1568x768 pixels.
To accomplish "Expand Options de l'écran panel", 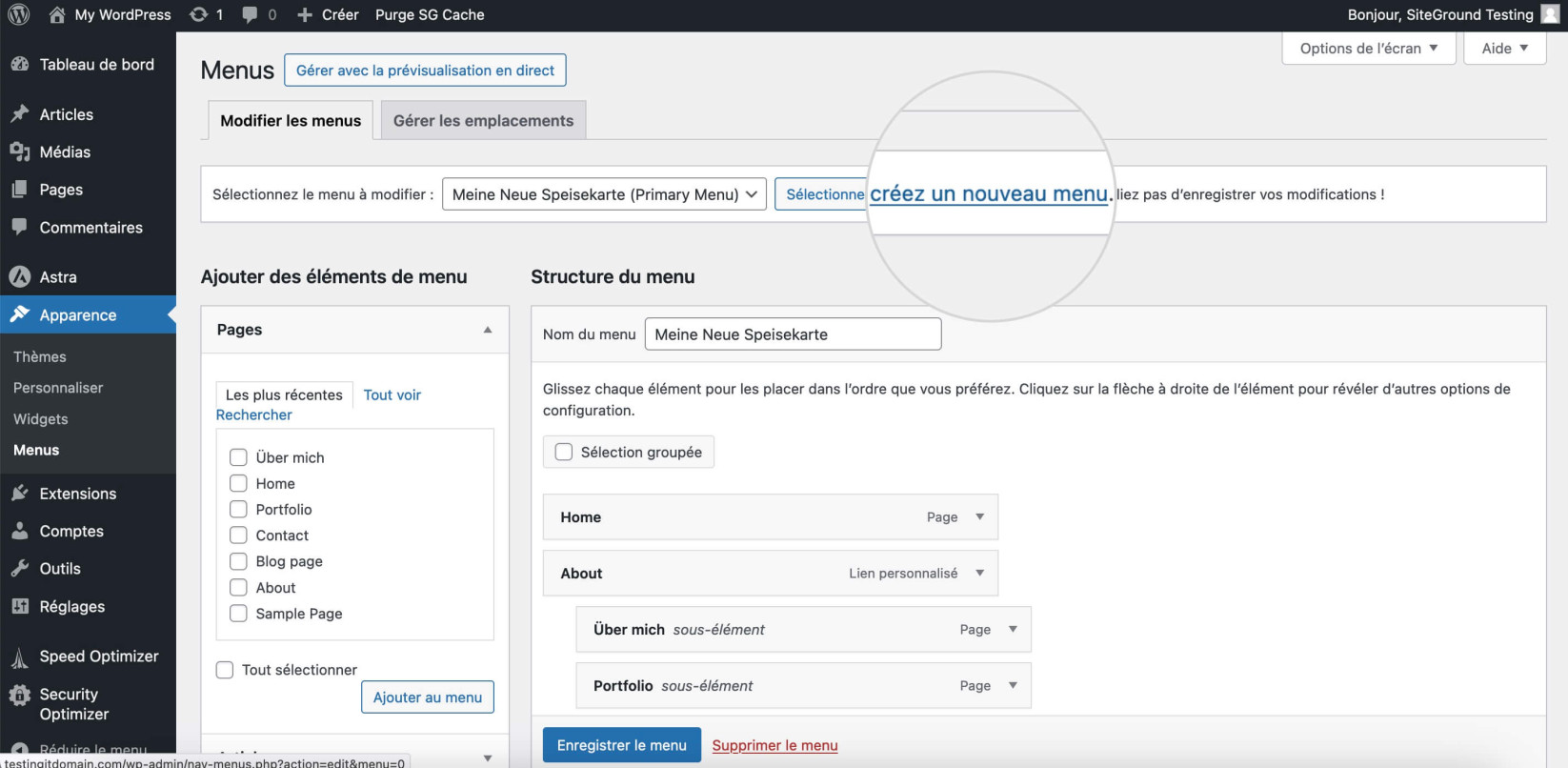I will pyautogui.click(x=1369, y=49).
